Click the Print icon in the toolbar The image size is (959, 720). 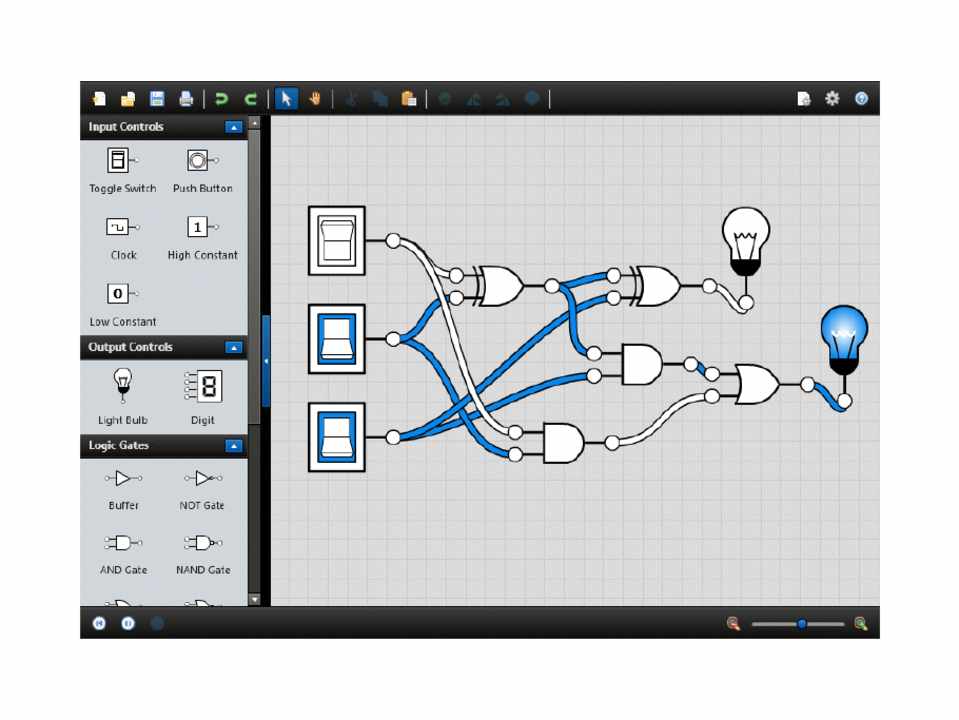[186, 98]
